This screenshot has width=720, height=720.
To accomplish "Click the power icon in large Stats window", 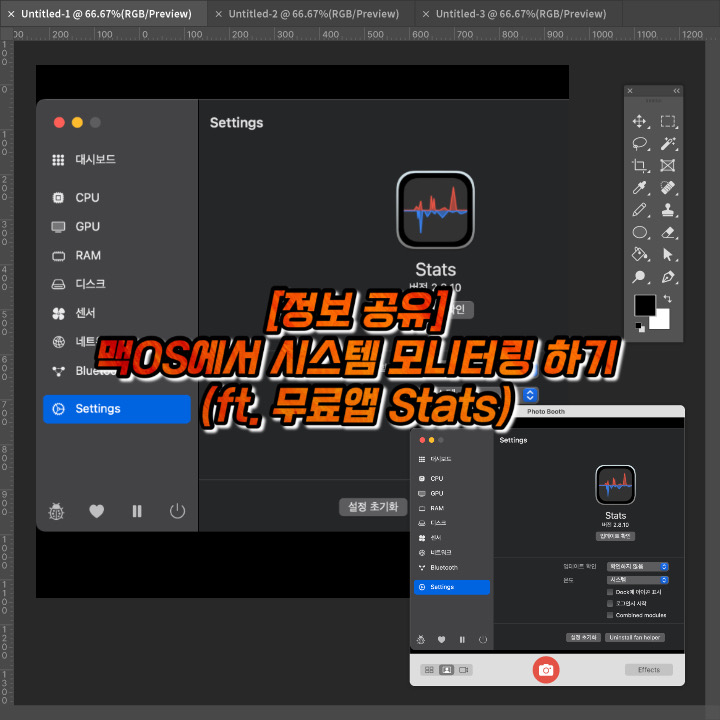I will click(177, 511).
